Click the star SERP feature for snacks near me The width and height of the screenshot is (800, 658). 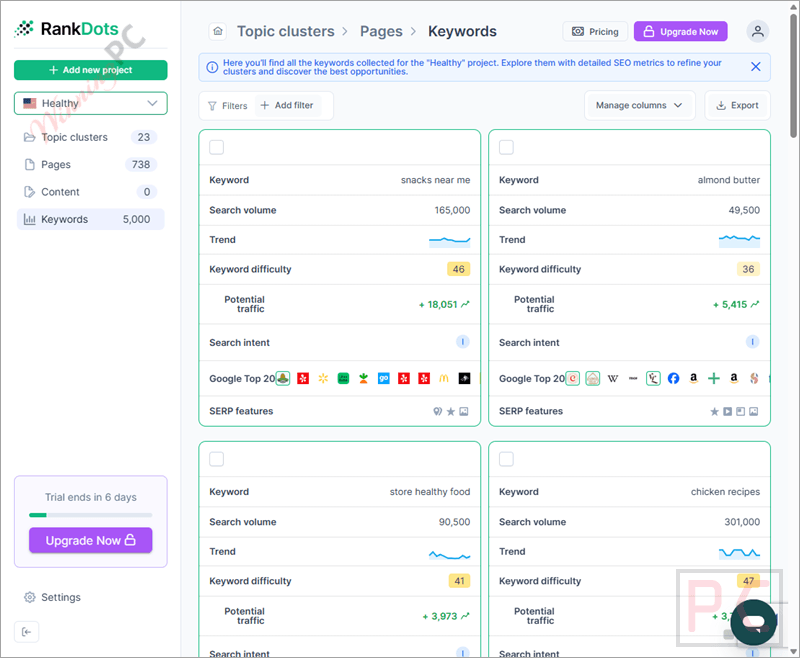click(x=451, y=412)
